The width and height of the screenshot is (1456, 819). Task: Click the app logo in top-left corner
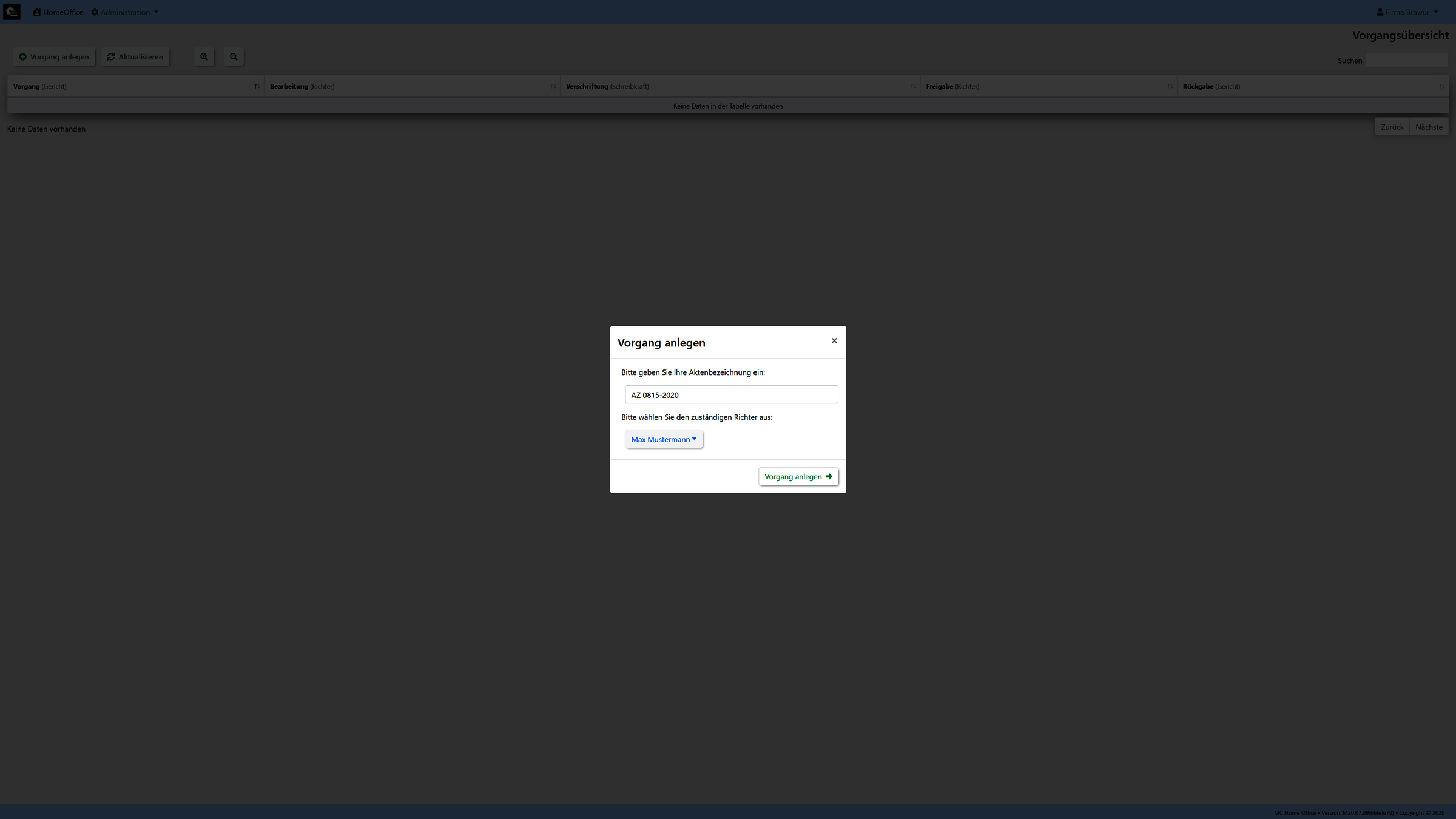(12, 12)
